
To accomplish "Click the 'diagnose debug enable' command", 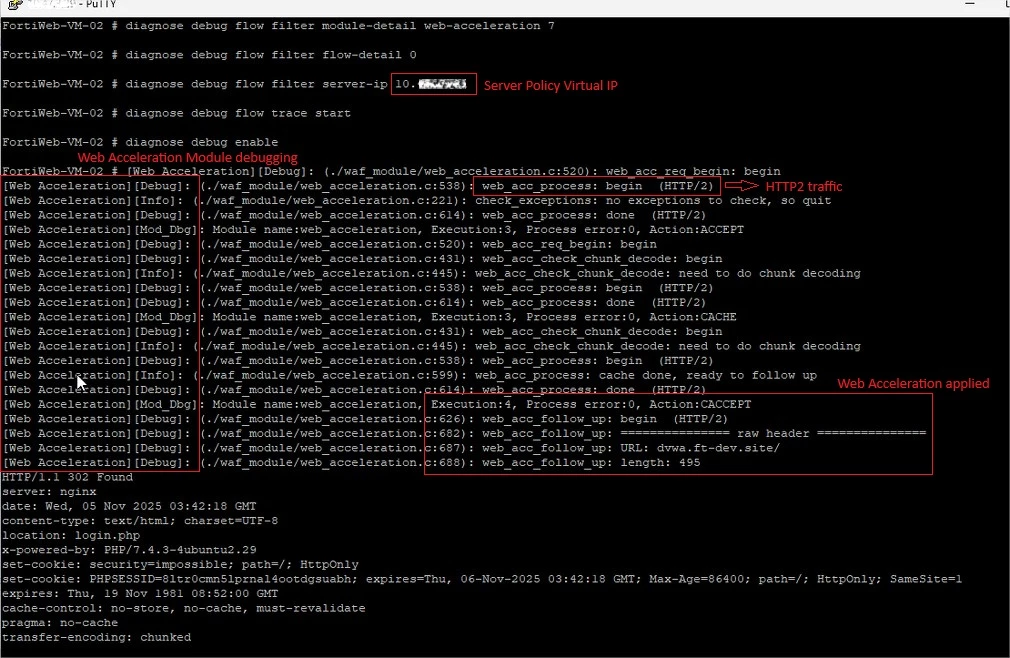I will coord(202,142).
